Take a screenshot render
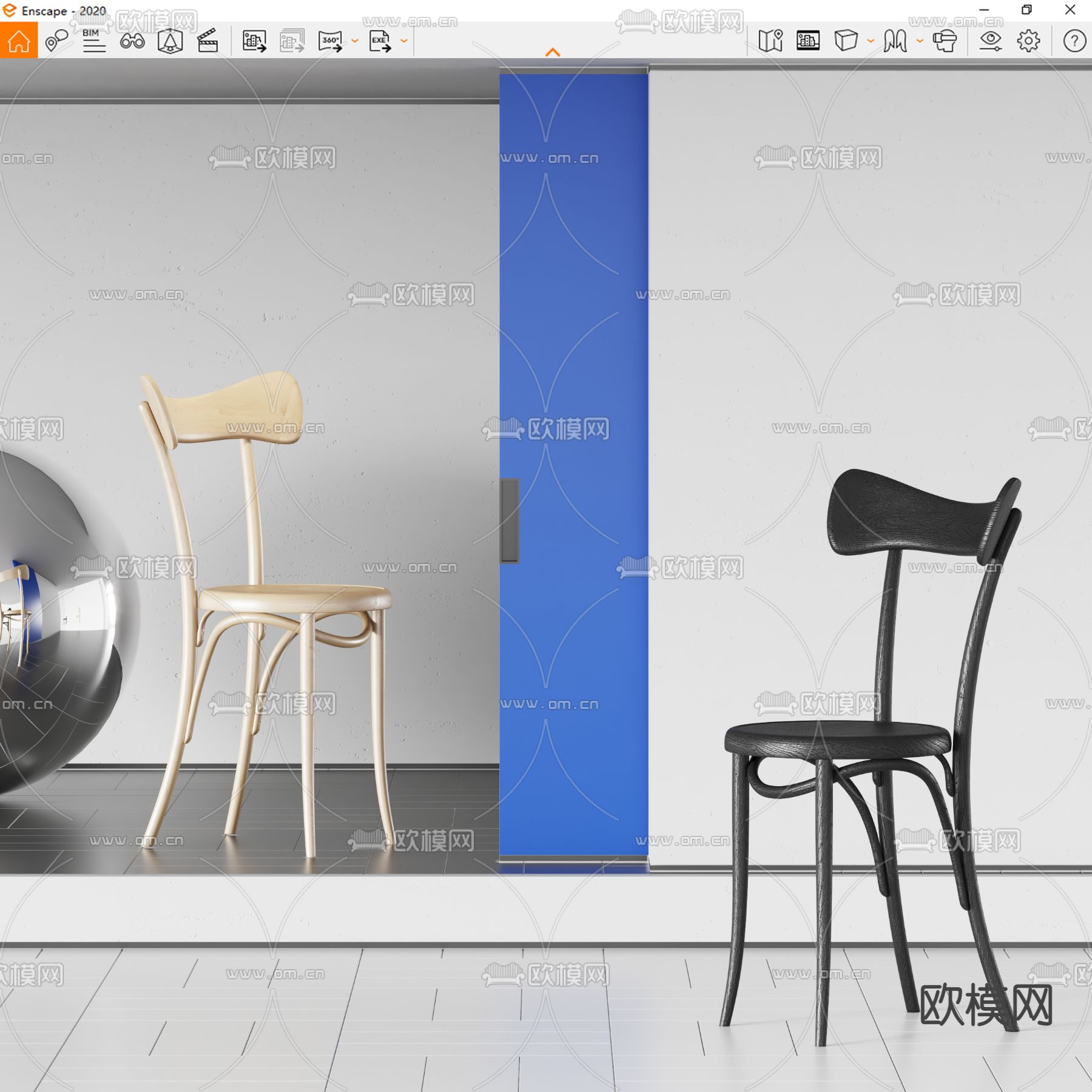The image size is (1092, 1092). click(254, 41)
